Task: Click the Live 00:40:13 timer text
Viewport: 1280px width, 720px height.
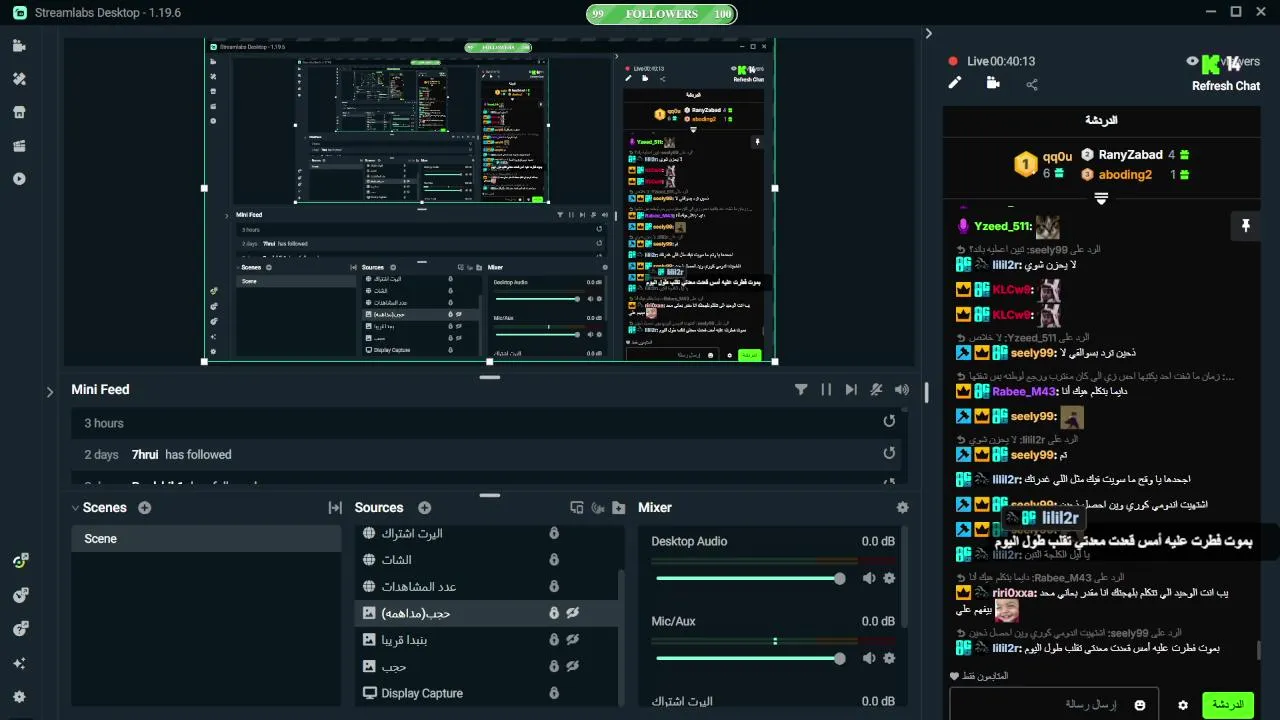Action: [x=1001, y=61]
